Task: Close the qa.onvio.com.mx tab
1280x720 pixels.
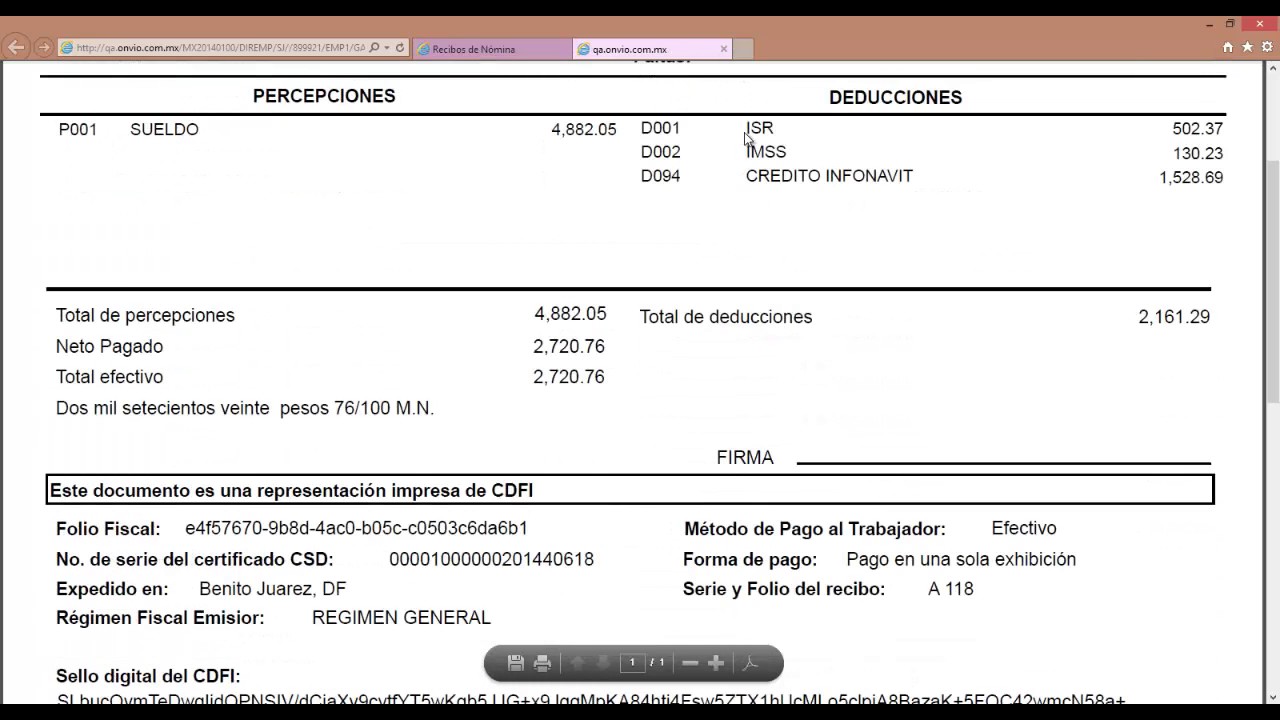Action: (724, 49)
